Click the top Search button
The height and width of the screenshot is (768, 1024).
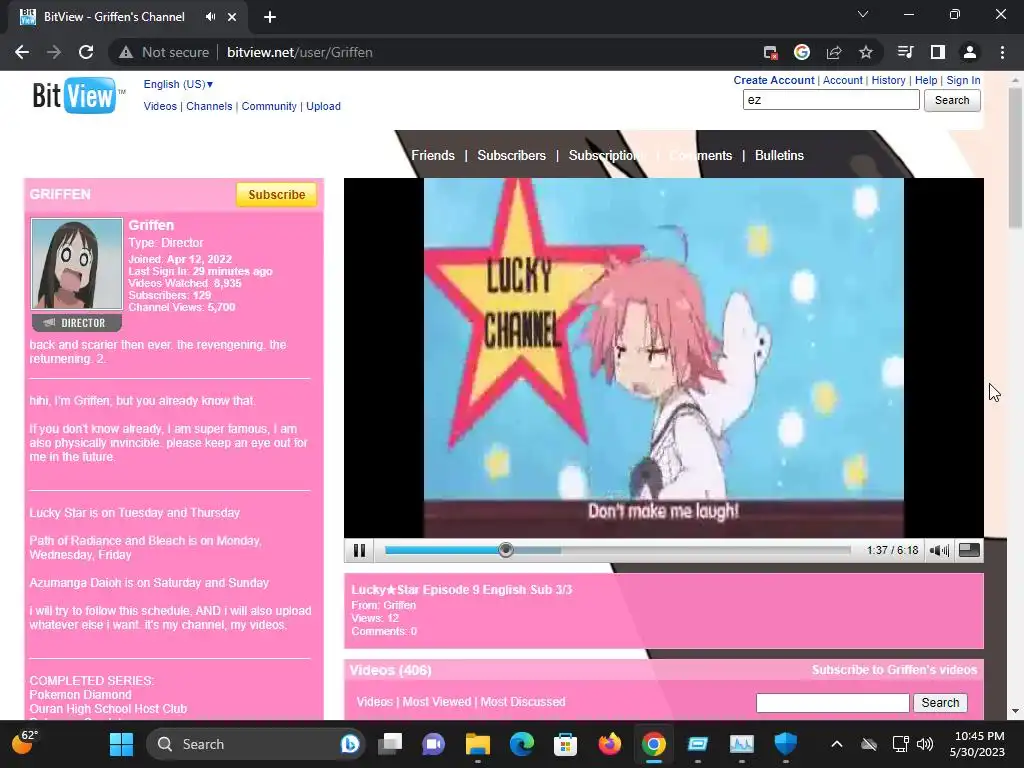[952, 100]
